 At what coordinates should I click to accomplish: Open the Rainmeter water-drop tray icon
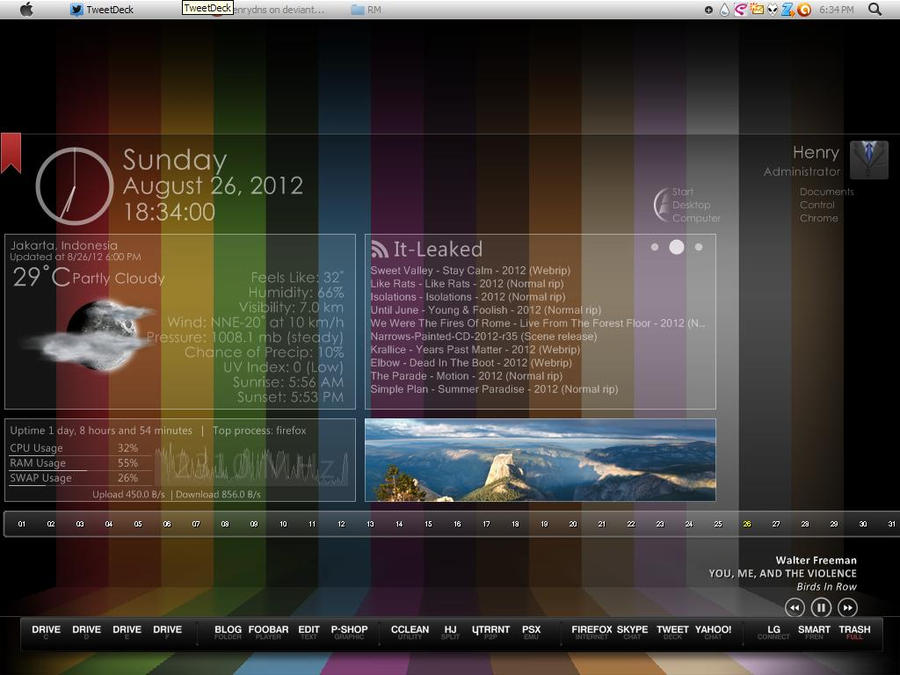pos(724,10)
